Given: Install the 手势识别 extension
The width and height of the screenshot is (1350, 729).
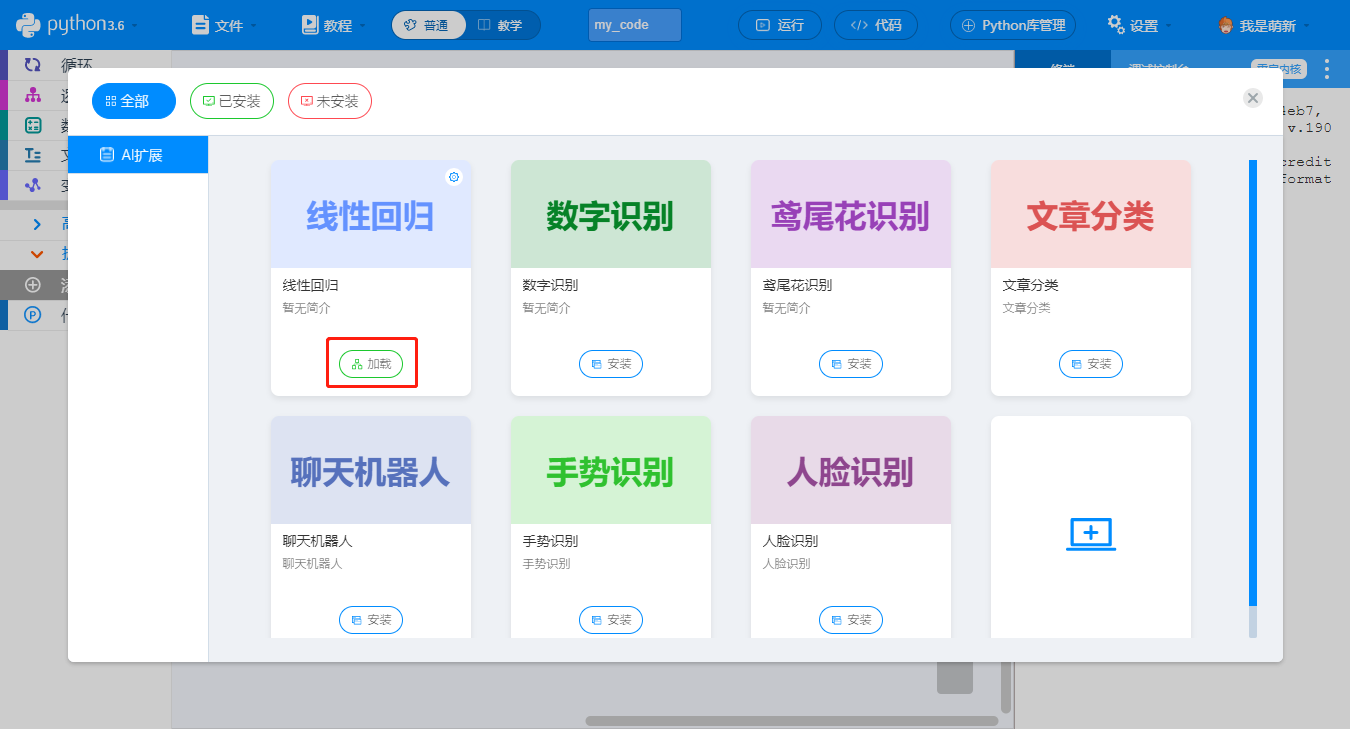Looking at the screenshot, I should (x=611, y=620).
